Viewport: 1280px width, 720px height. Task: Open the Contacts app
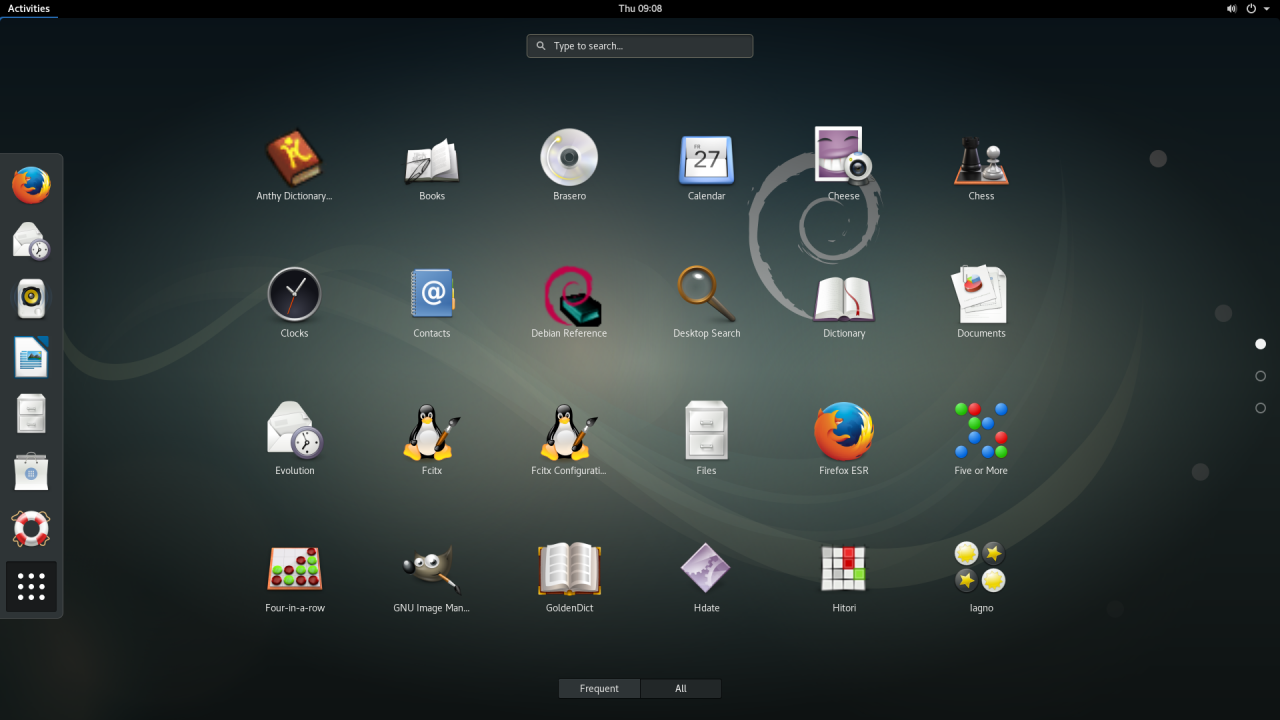(x=431, y=294)
